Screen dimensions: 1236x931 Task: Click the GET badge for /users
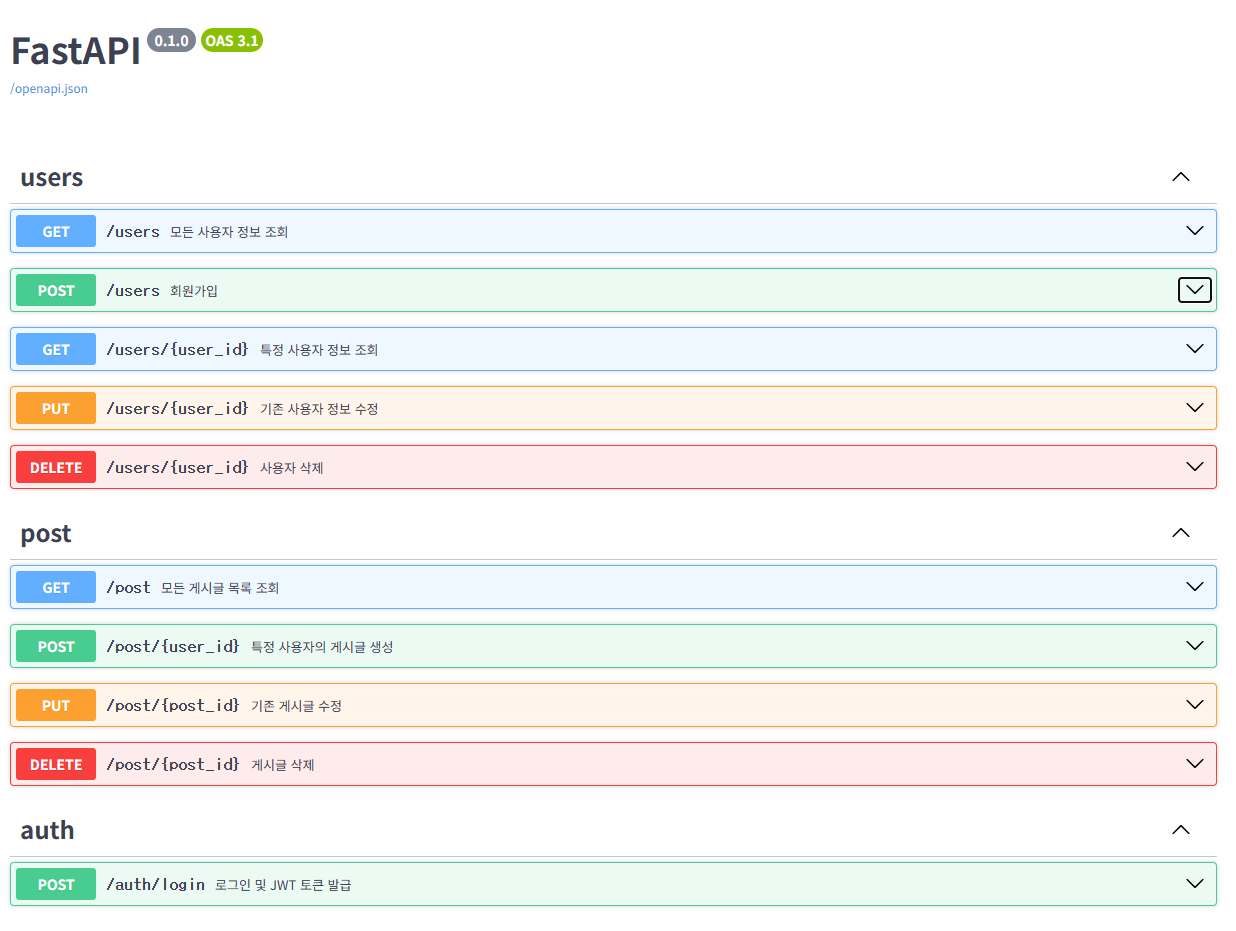(56, 231)
